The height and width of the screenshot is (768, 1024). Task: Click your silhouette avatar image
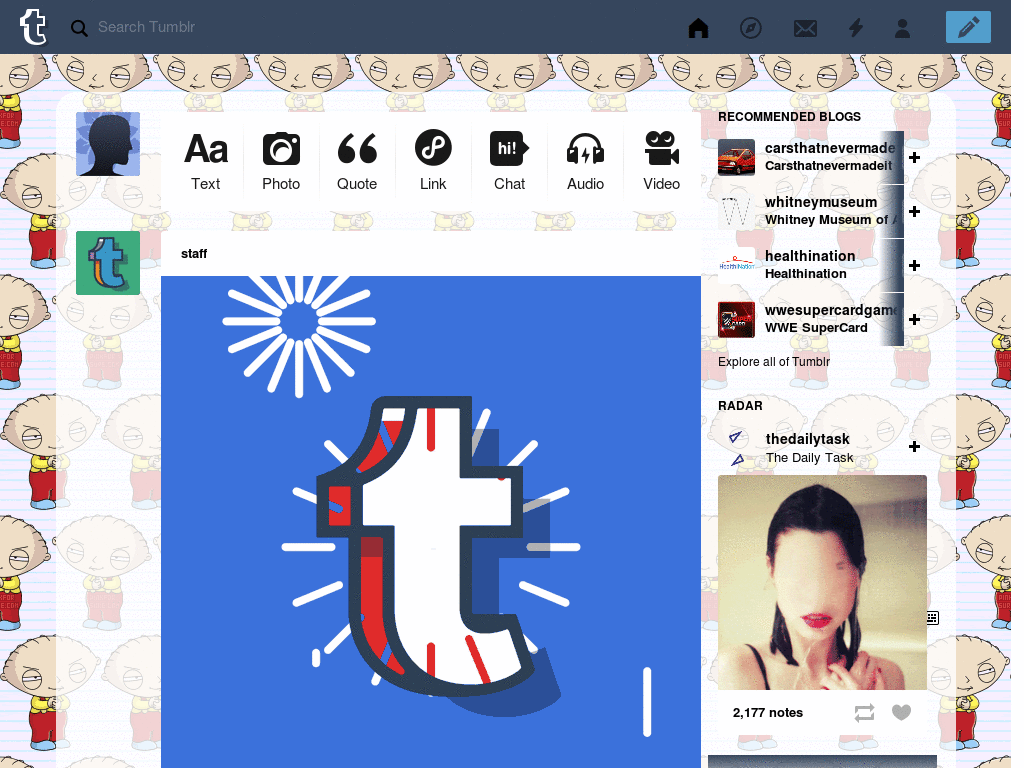(108, 144)
